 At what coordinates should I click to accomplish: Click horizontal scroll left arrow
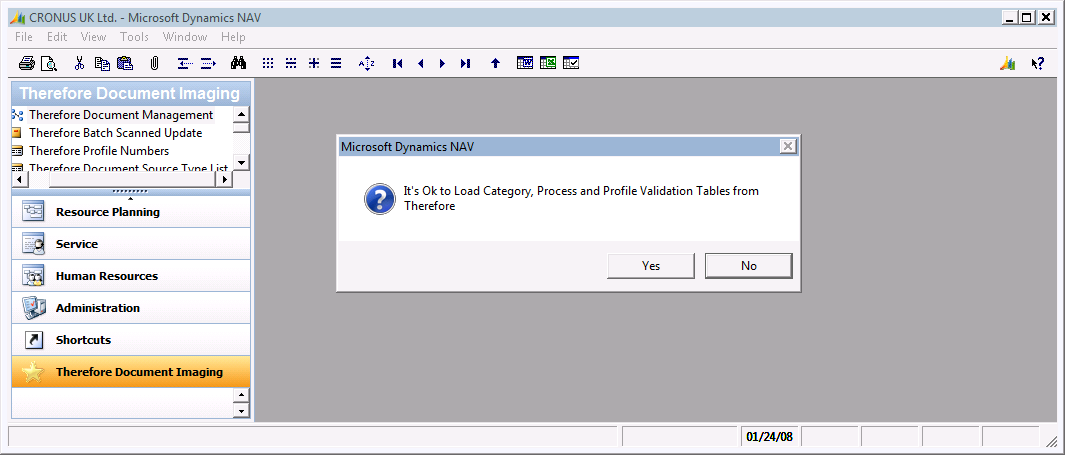(x=19, y=179)
